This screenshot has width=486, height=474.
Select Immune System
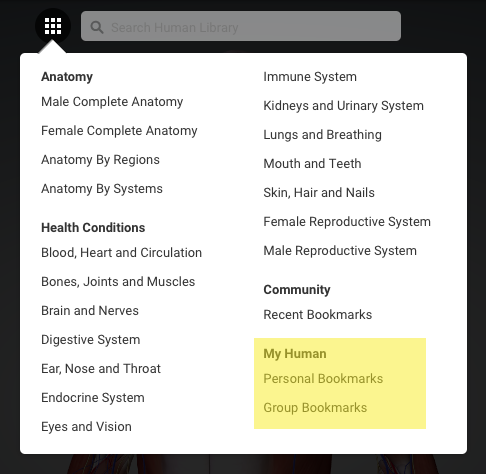pos(310,77)
